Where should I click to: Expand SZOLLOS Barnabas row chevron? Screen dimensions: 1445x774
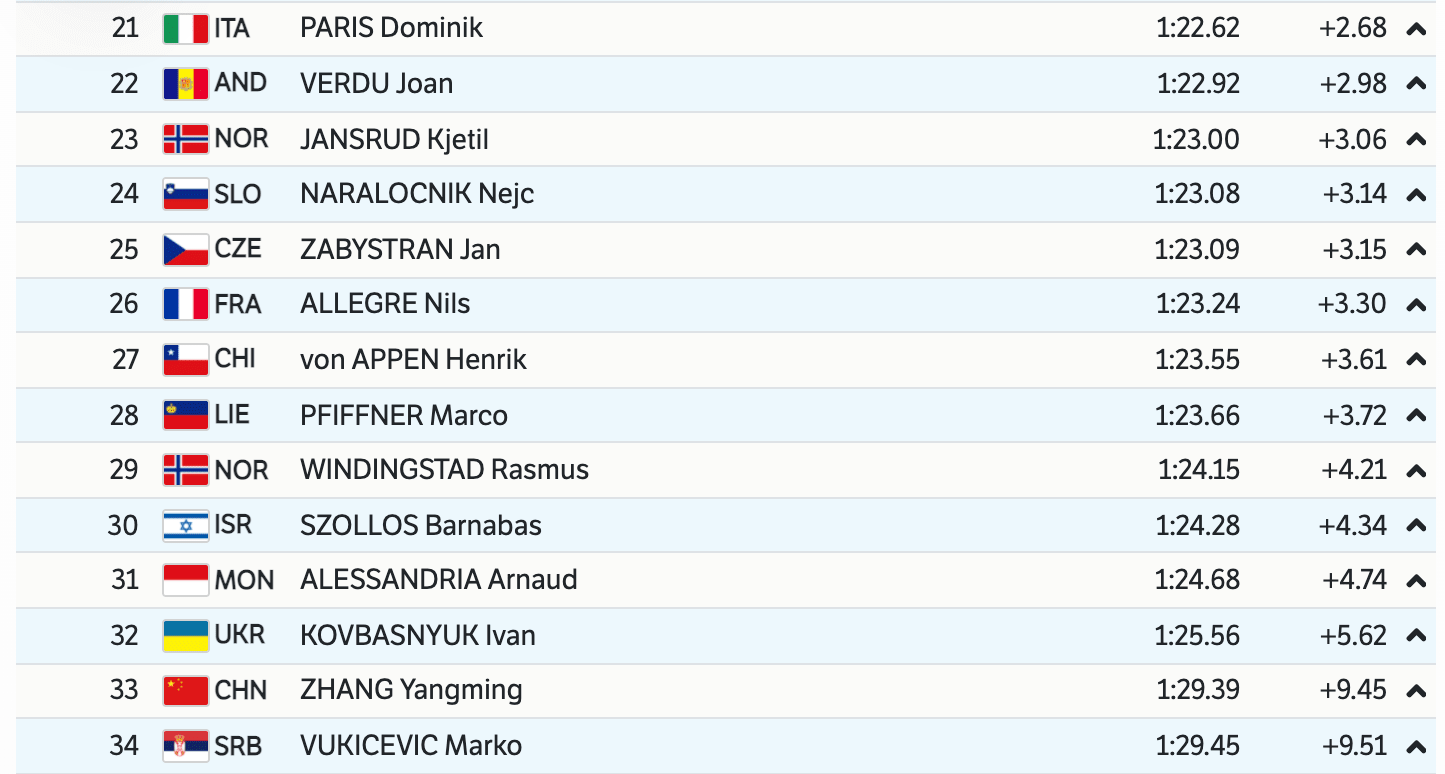coord(1416,526)
